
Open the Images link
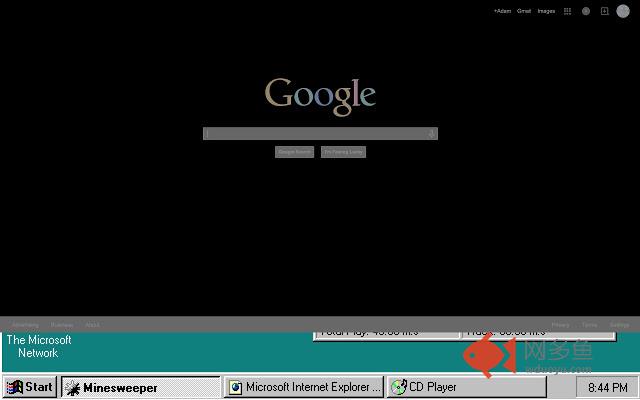tap(546, 11)
